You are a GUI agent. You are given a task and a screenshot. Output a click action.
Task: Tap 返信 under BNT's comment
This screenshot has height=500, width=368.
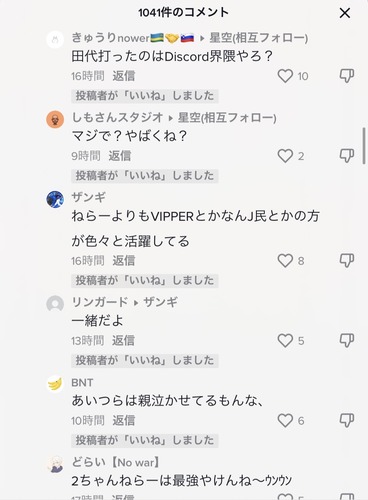(124, 421)
